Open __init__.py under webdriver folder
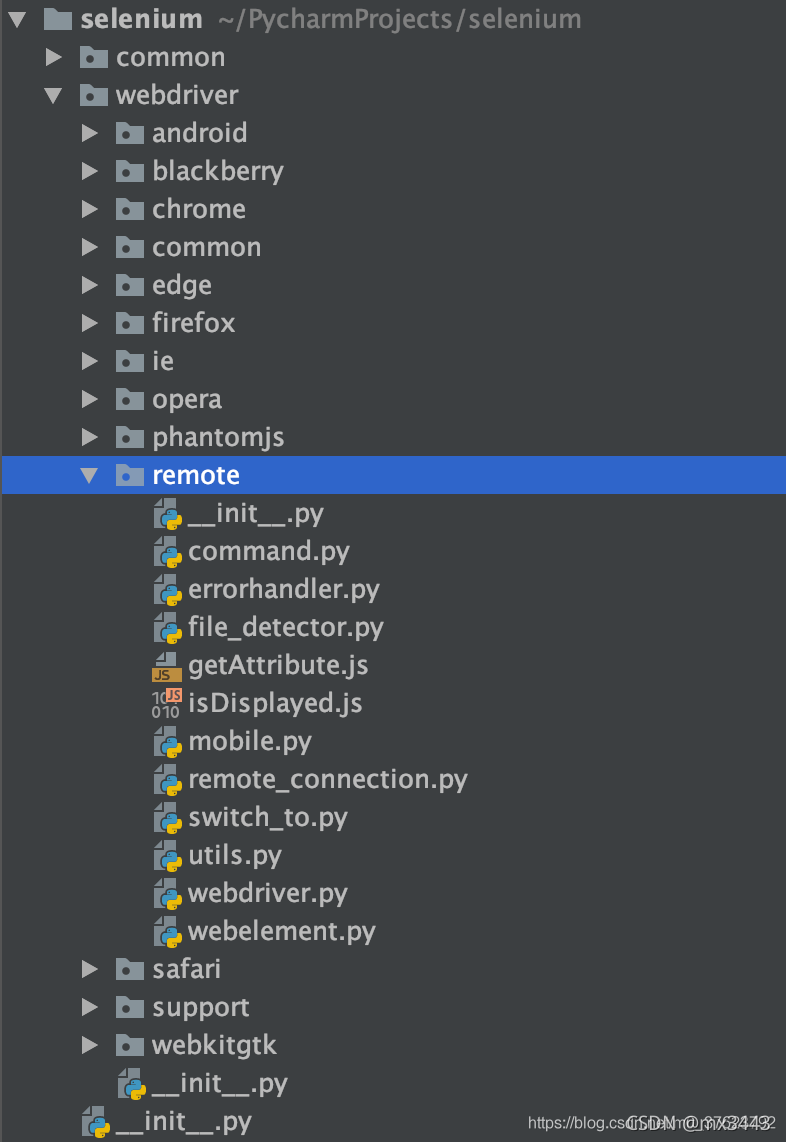Viewport: 786px width, 1142px height. 219,1084
